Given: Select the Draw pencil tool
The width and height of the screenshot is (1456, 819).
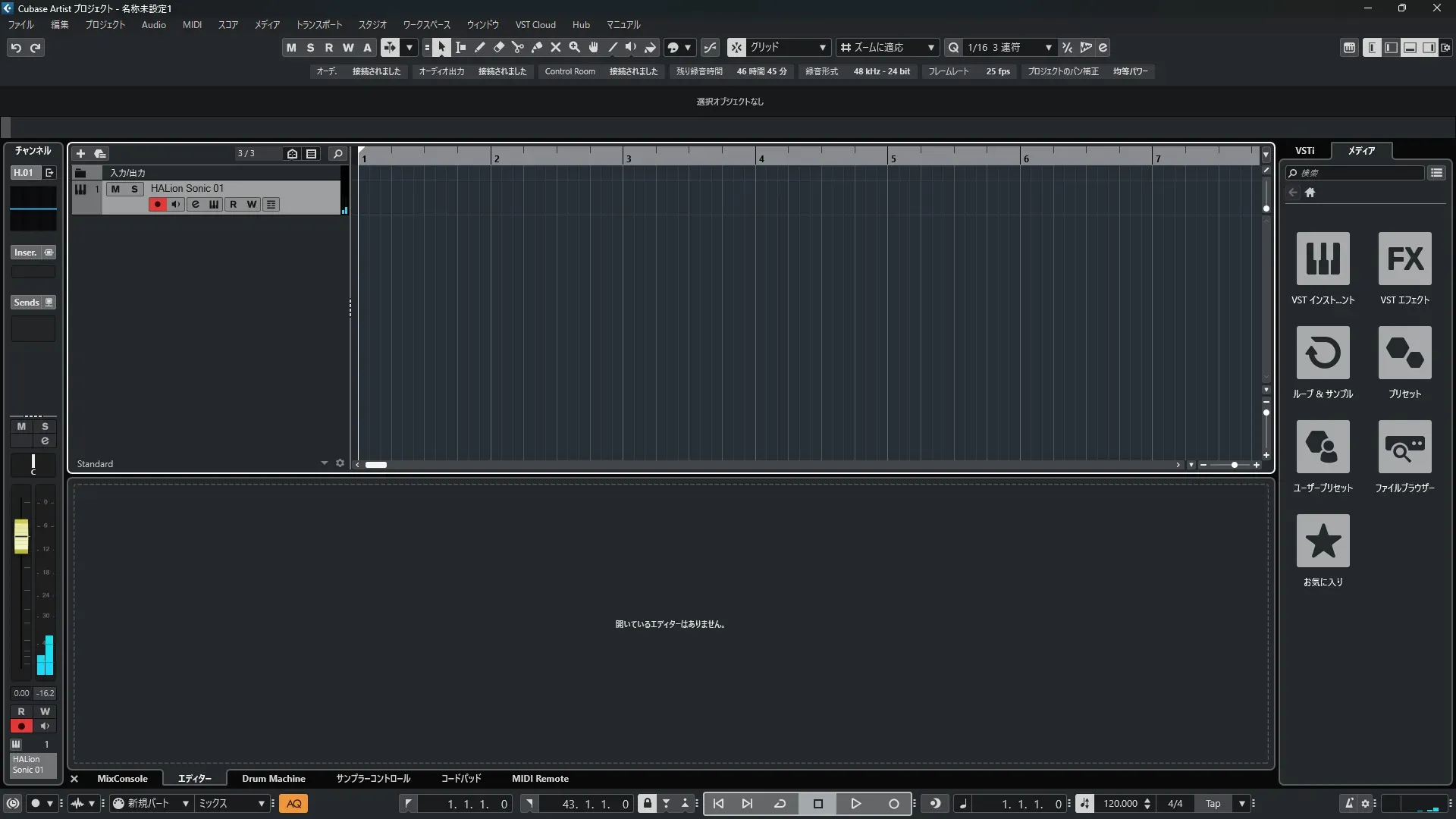Looking at the screenshot, I should coord(479,48).
